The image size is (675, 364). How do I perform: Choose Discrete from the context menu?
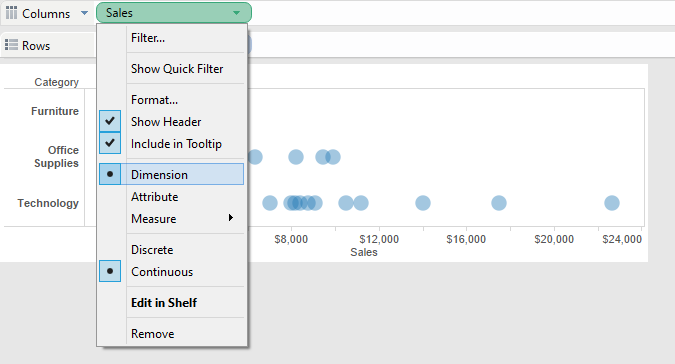(x=152, y=250)
